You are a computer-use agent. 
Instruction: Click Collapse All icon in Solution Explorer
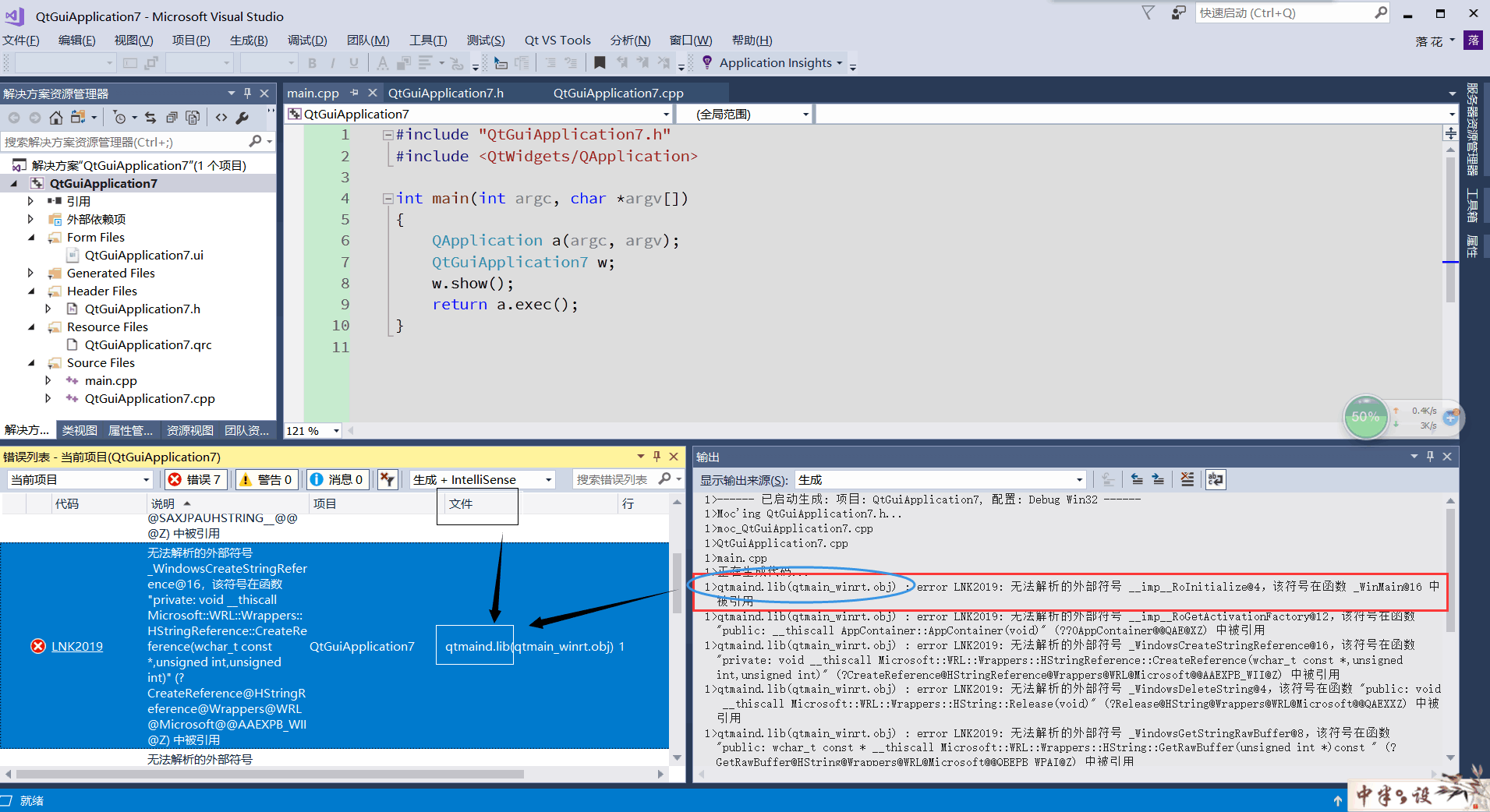pyautogui.click(x=172, y=118)
